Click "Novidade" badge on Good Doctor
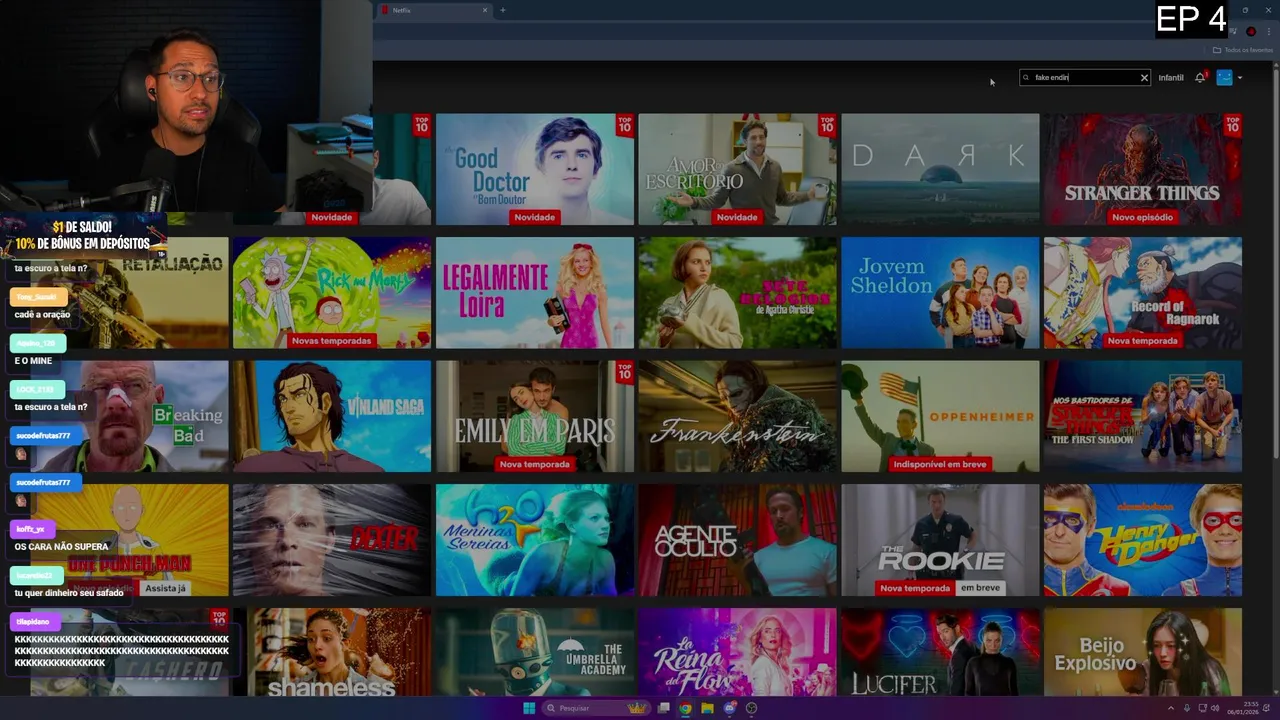 click(534, 217)
